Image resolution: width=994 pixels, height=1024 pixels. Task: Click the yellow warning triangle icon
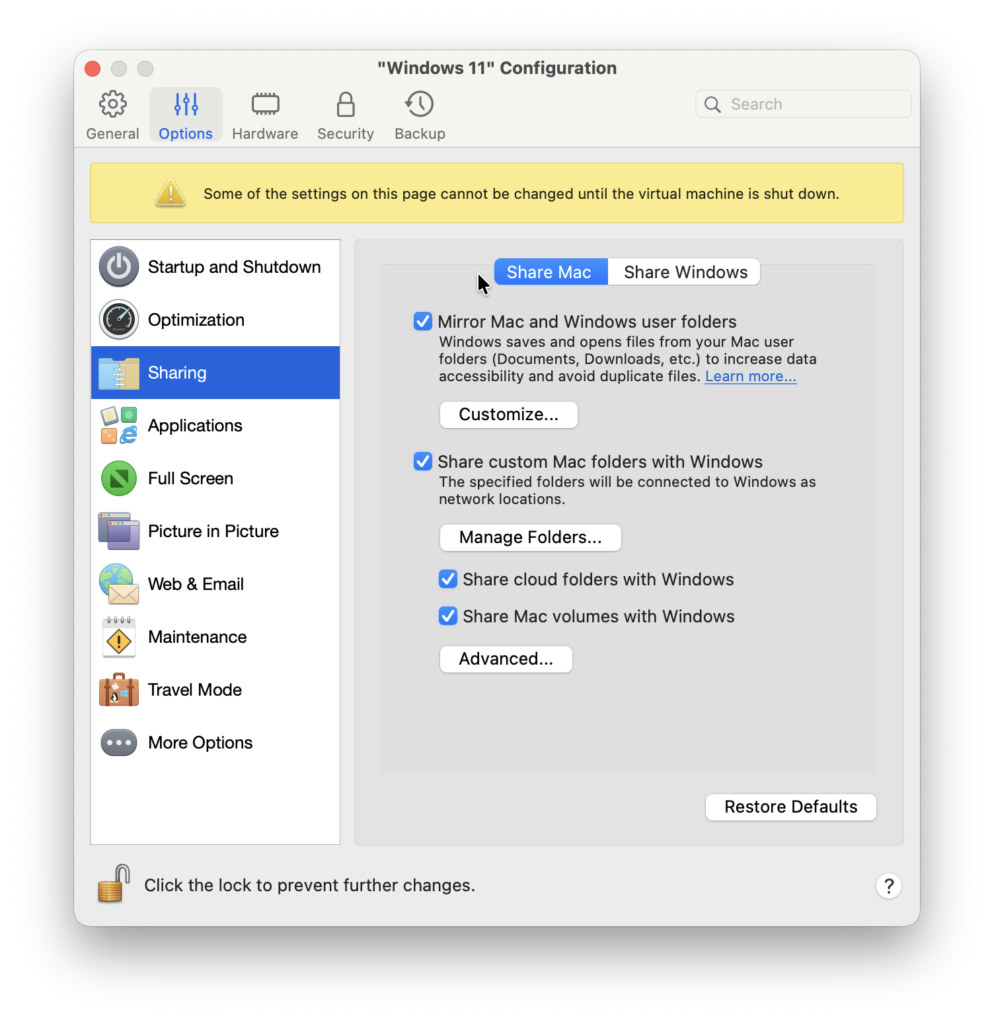pyautogui.click(x=170, y=193)
